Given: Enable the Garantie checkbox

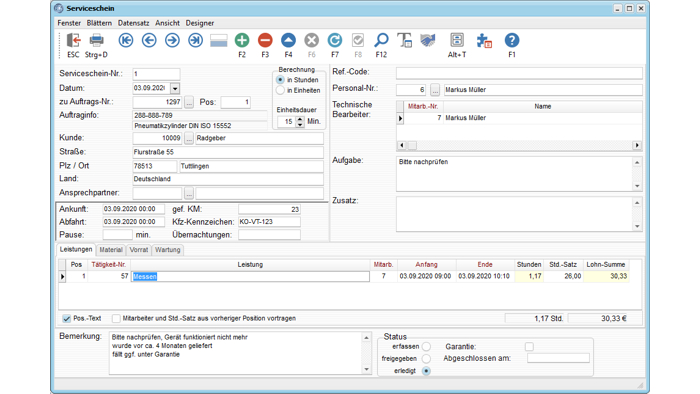Looking at the screenshot, I should pyautogui.click(x=529, y=347).
